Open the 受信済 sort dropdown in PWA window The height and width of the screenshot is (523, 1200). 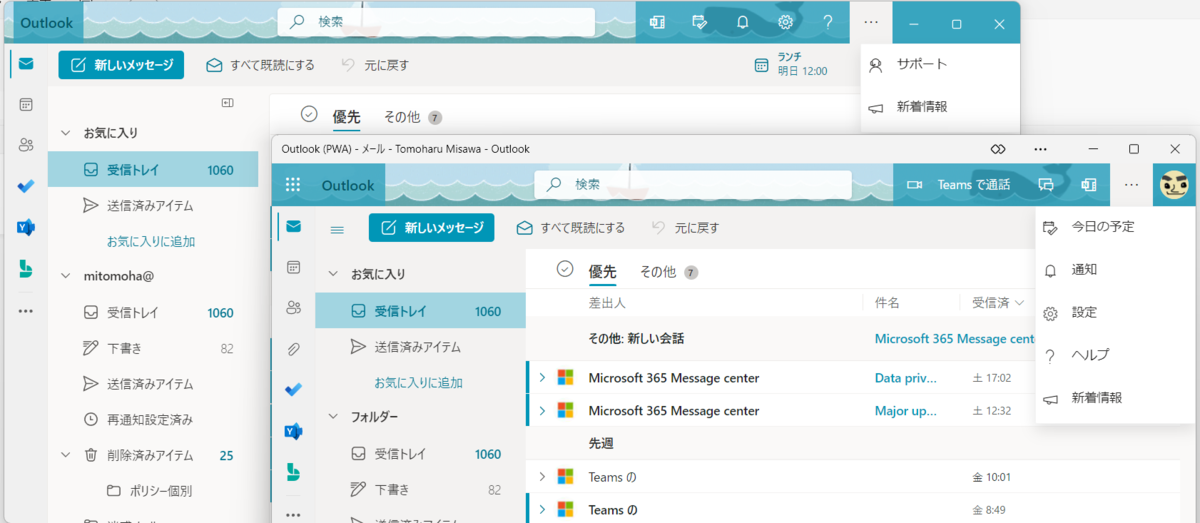[997, 302]
